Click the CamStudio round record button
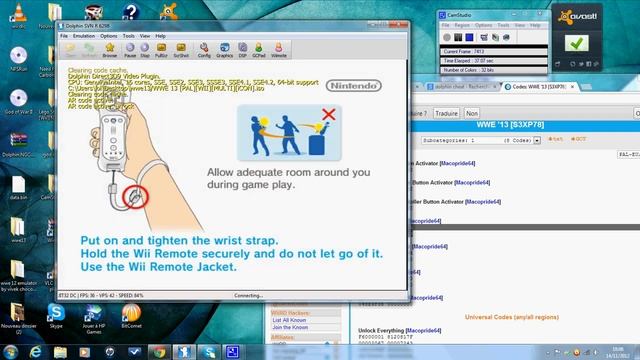 click(447, 37)
